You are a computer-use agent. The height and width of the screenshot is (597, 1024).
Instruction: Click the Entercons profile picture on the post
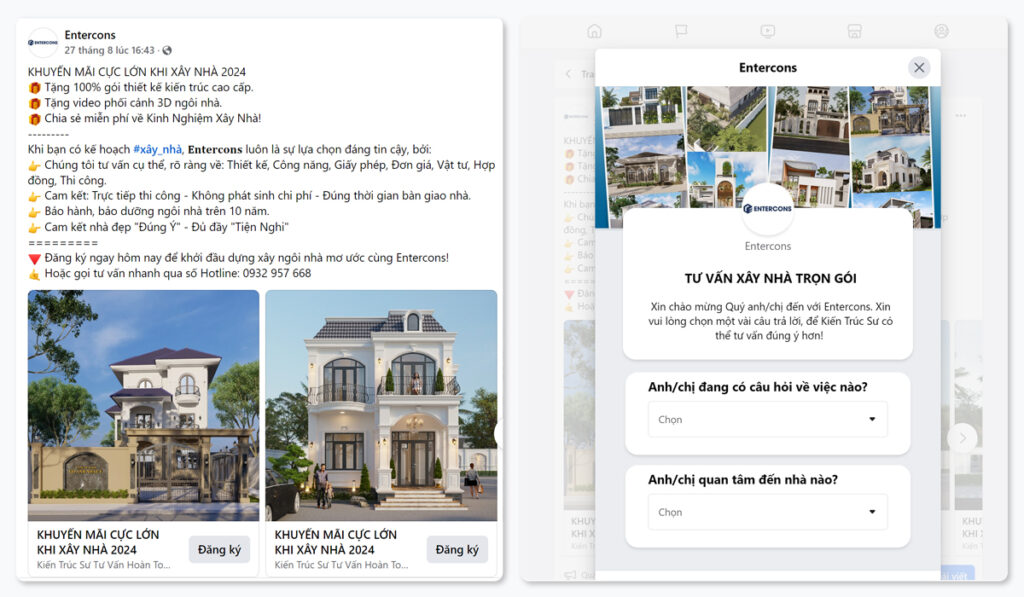(43, 42)
